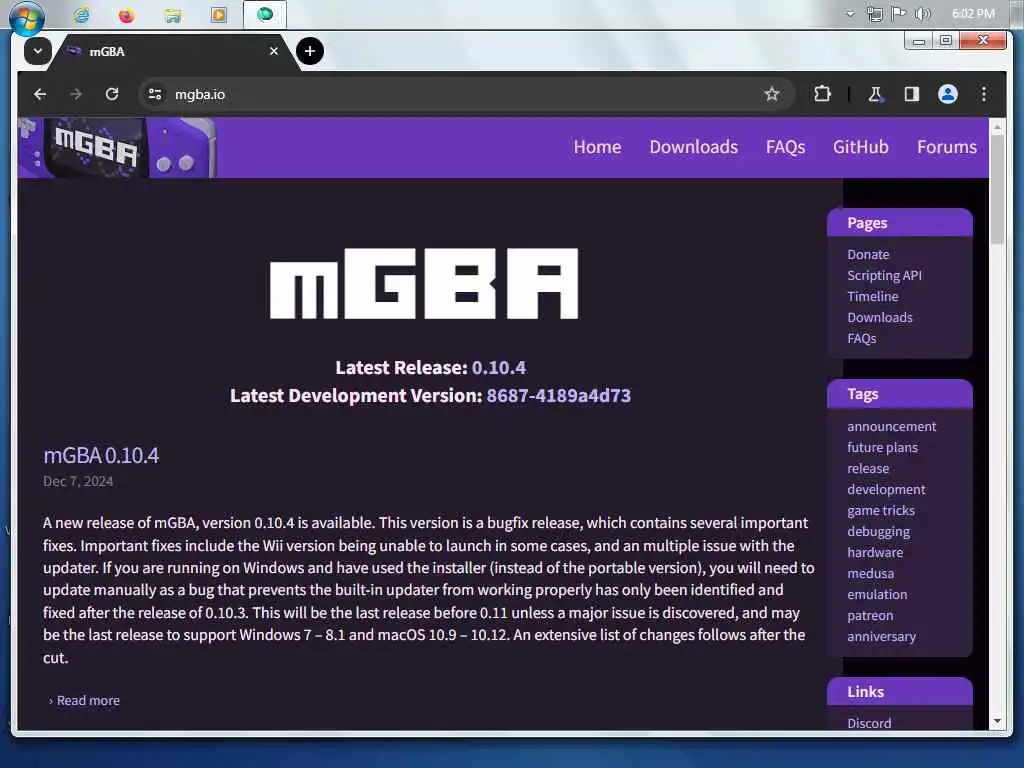
Task: Click the page scrollbar down arrow
Action: (x=997, y=721)
